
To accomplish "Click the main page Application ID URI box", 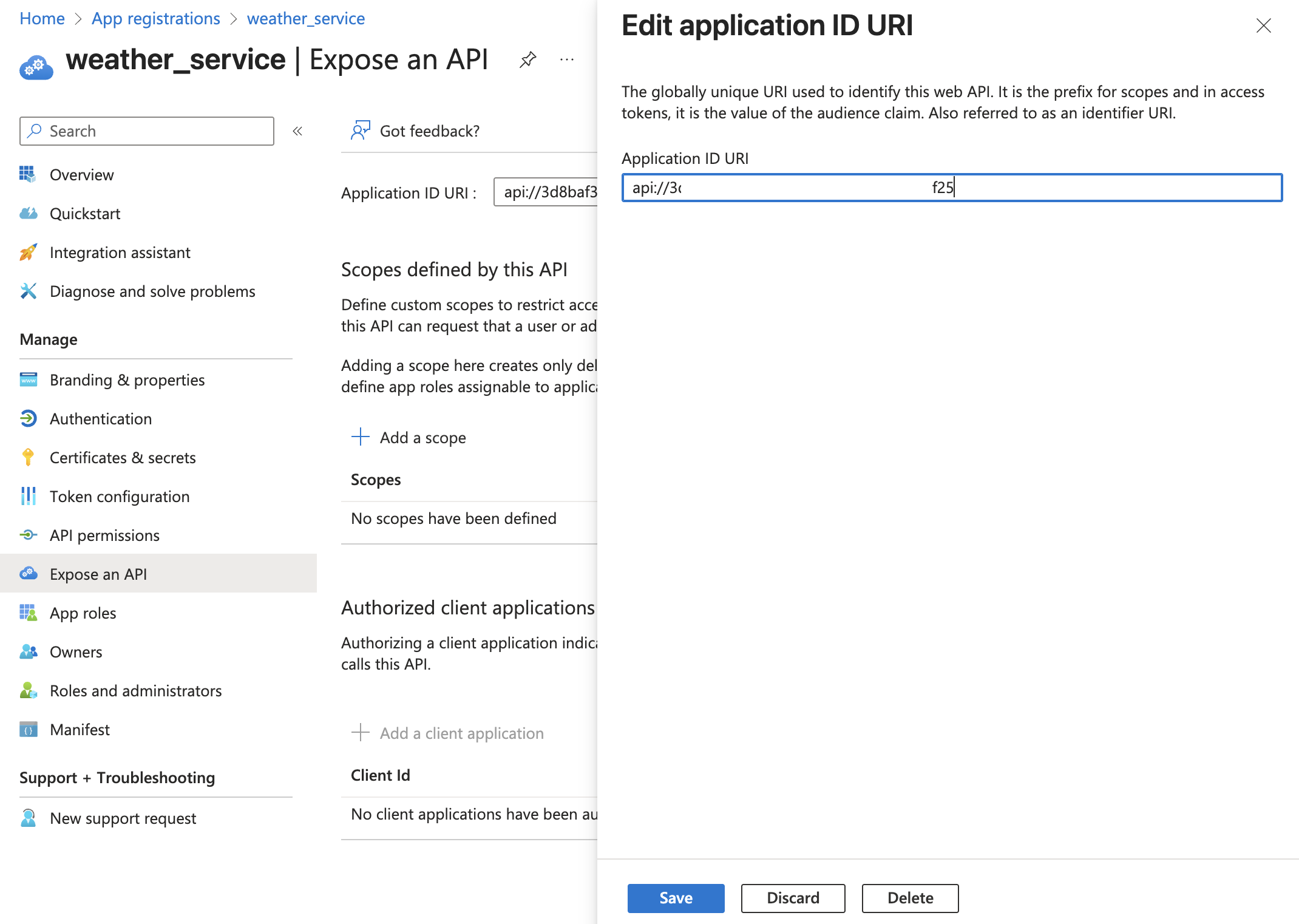I will pyautogui.click(x=546, y=192).
